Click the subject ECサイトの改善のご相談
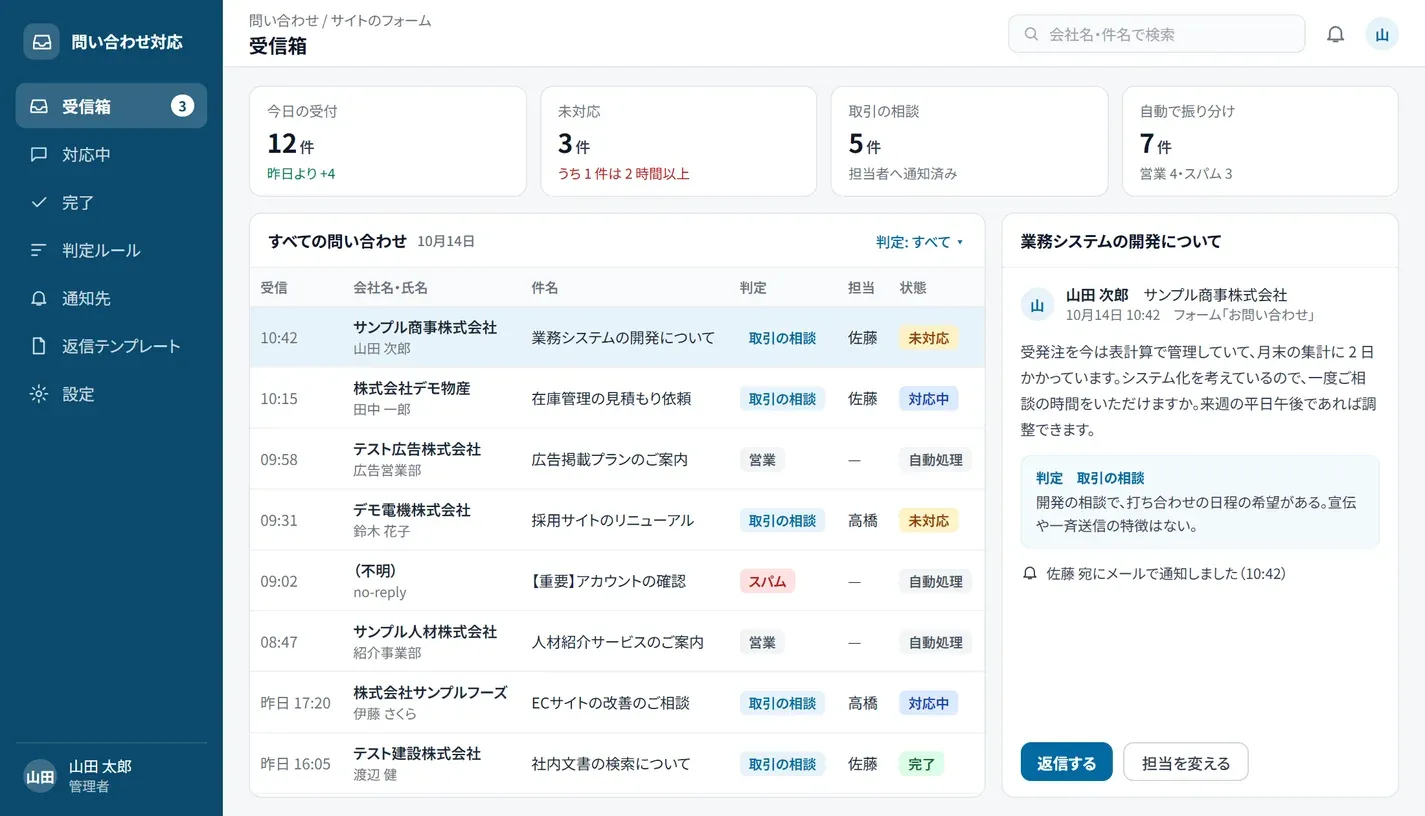The width and height of the screenshot is (1425, 816). (x=610, y=704)
